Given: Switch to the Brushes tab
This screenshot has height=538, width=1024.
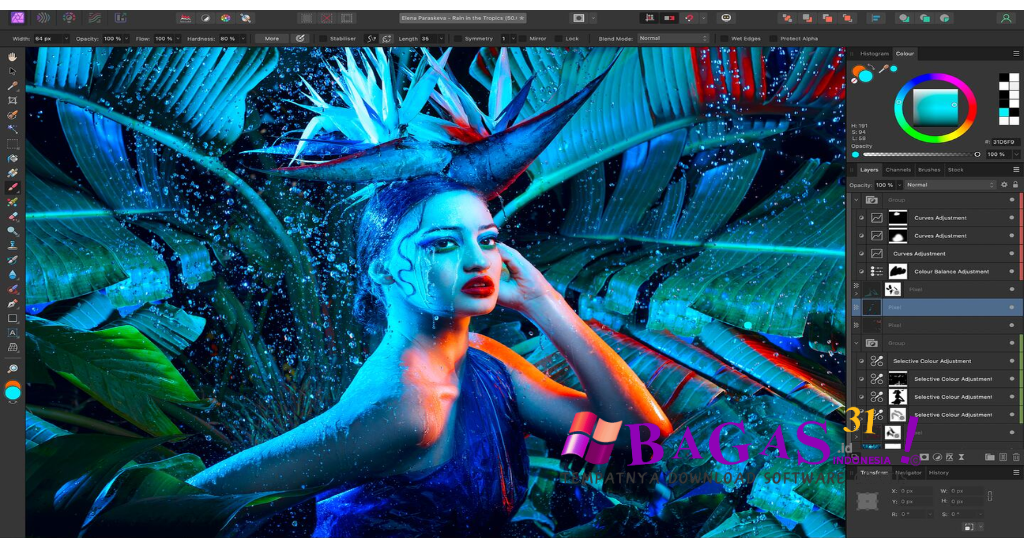Looking at the screenshot, I should tap(929, 170).
